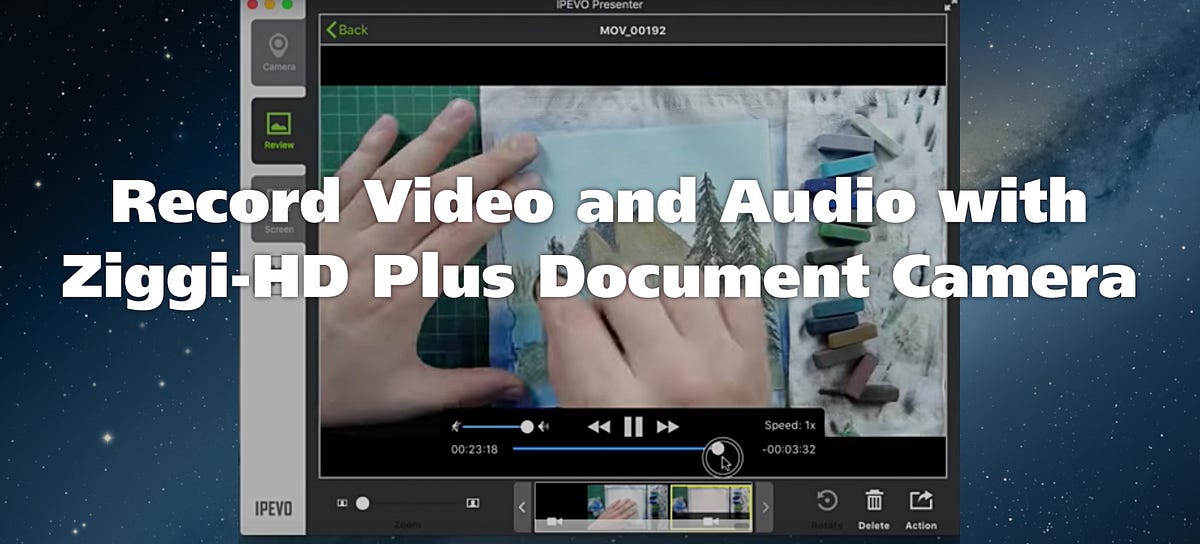This screenshot has width=1200, height=544.
Task: Toggle fullscreen with top-right arrows icon
Action: (949, 5)
